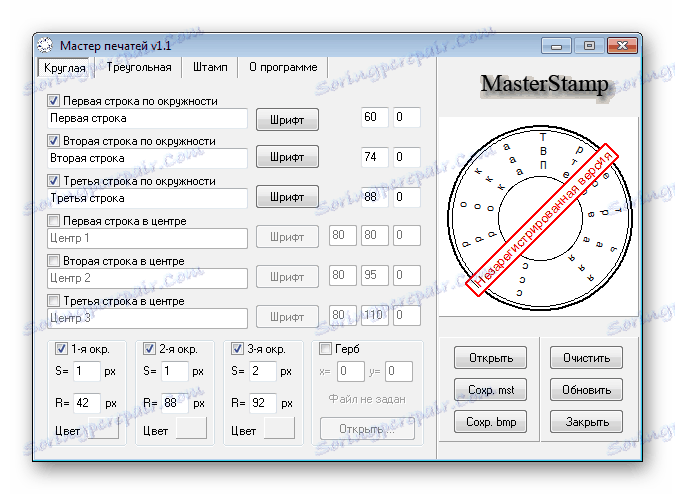Image resolution: width=675 pixels, height=494 pixels.
Task: Toggle the 2-я окр. checkbox
Action: click(x=149, y=349)
